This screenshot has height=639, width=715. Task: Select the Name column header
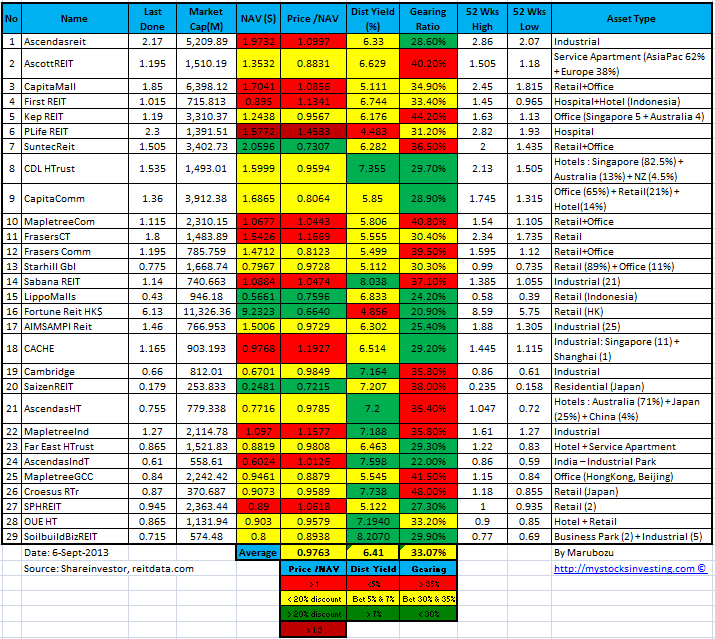pos(75,19)
